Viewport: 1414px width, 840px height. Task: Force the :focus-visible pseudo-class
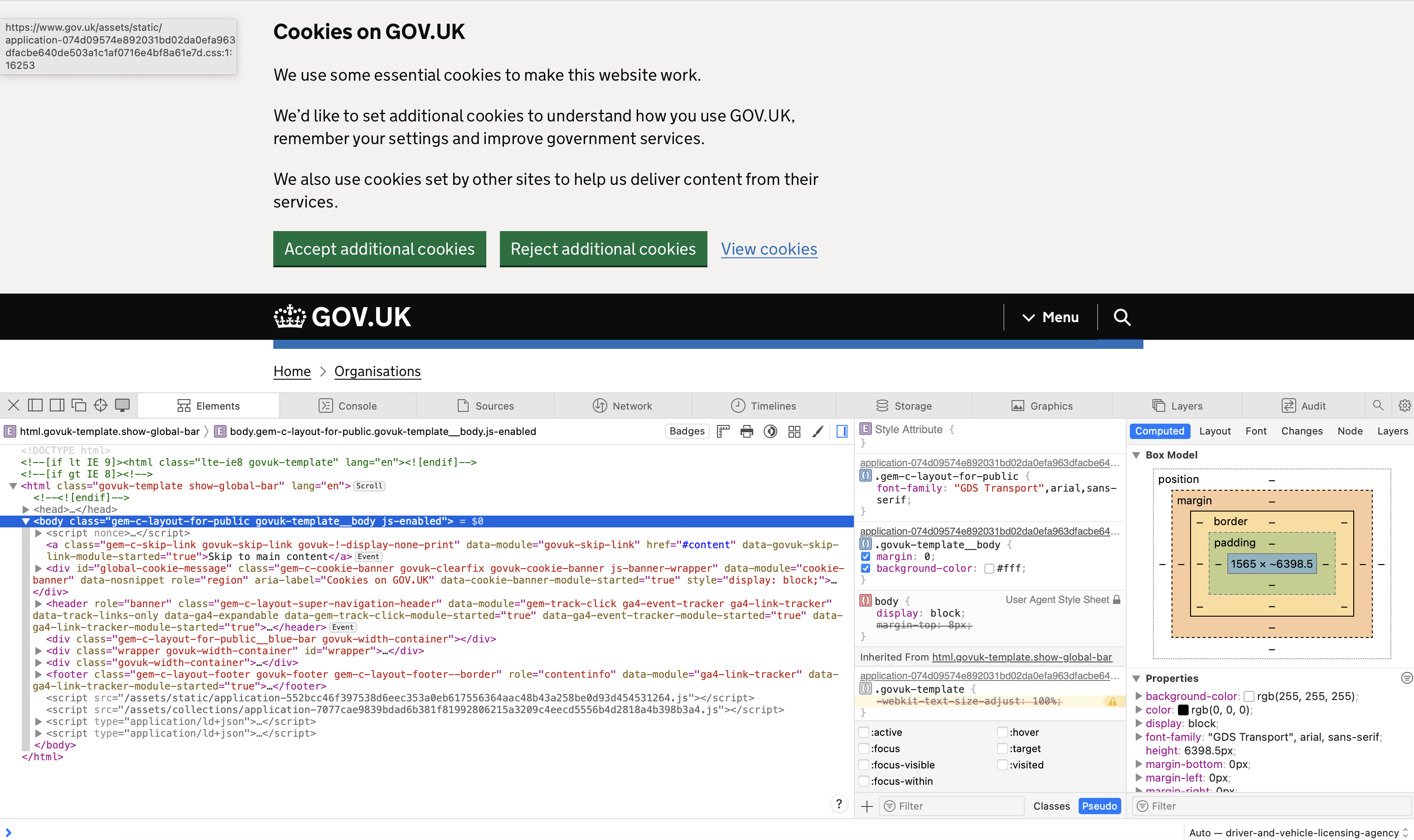[864, 765]
